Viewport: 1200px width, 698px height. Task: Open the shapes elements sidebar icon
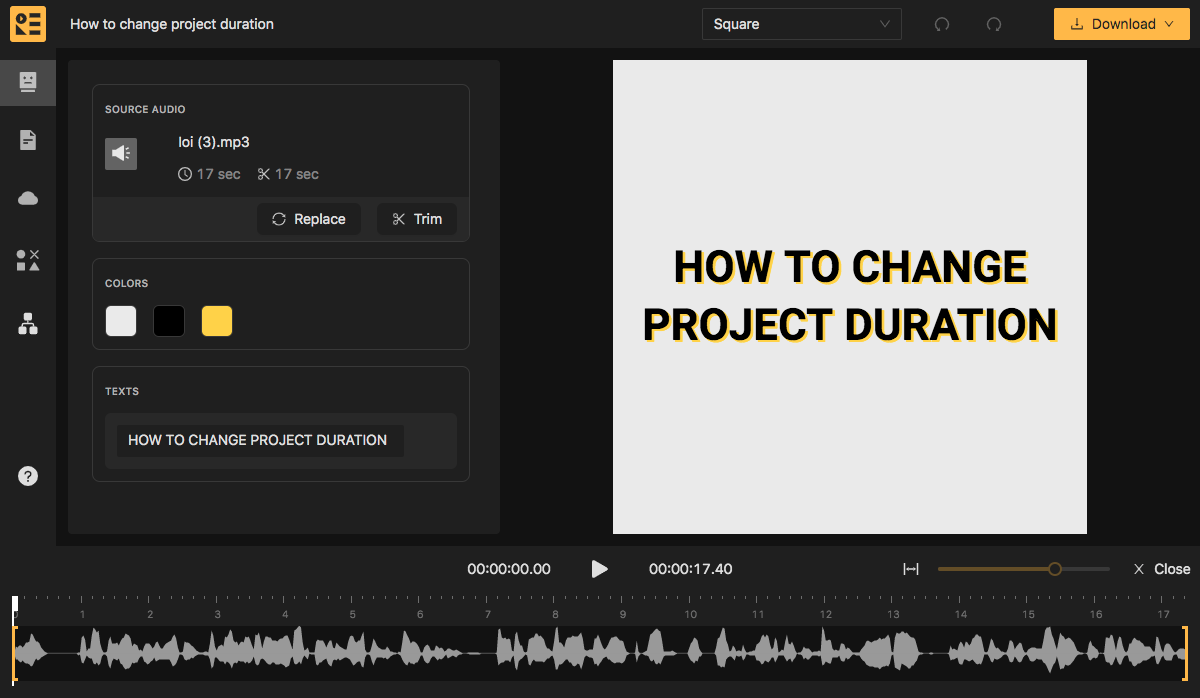point(28,260)
